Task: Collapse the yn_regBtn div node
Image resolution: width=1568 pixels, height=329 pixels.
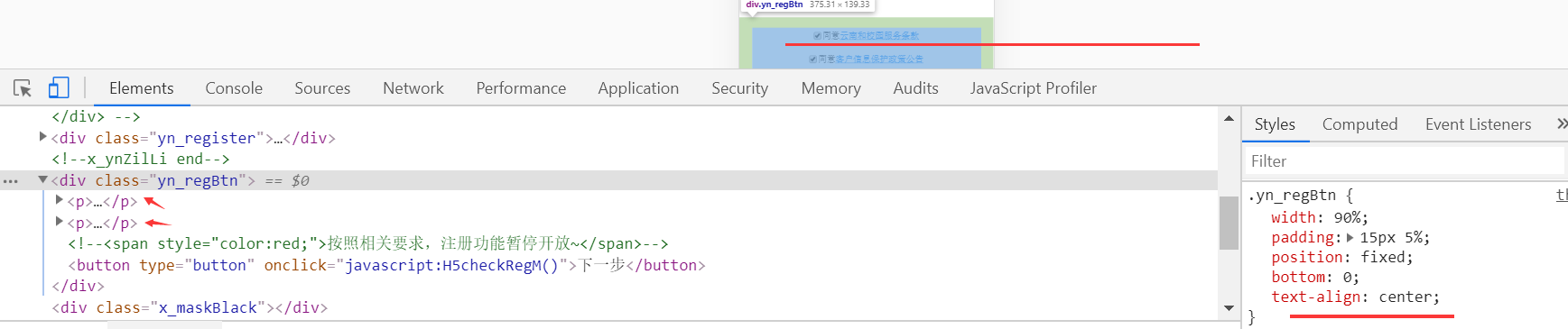Action: 42,179
